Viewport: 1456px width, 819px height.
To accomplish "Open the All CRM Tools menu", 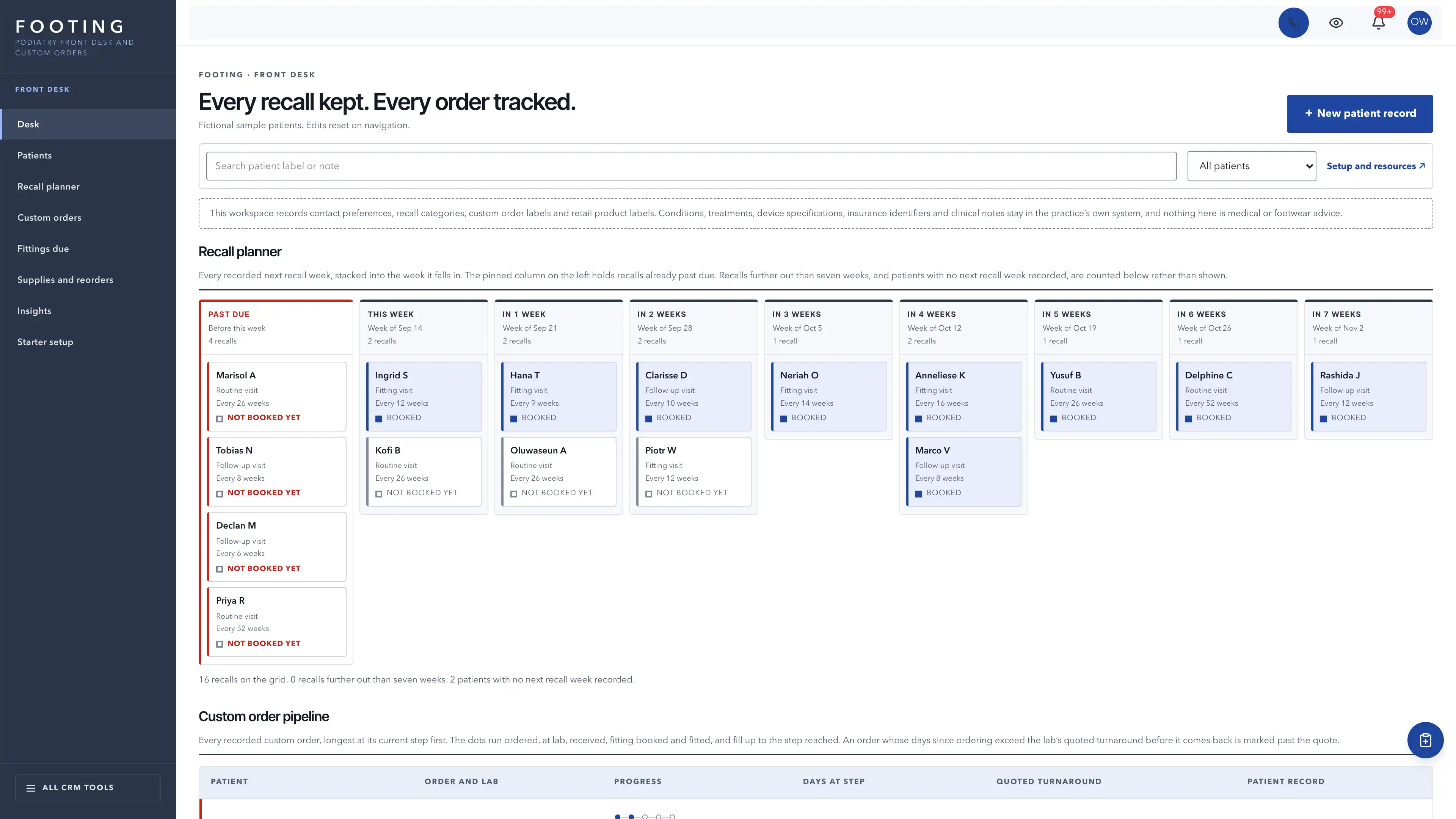I will (88, 788).
